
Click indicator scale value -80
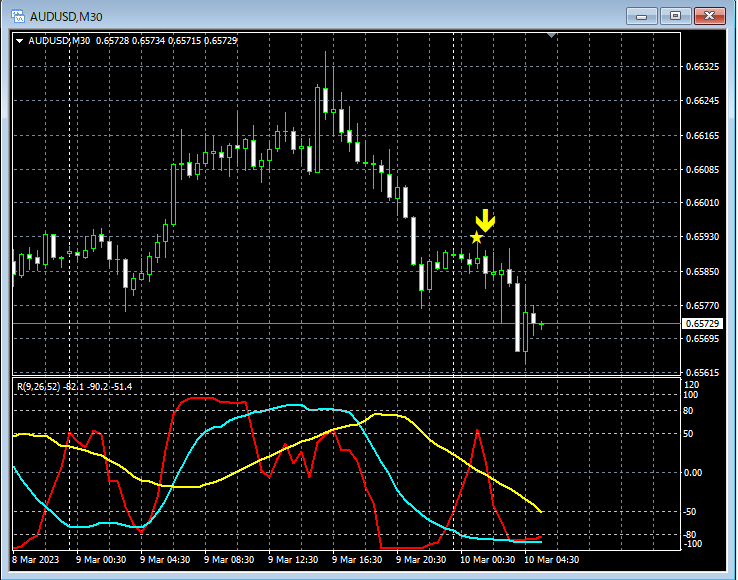point(689,535)
